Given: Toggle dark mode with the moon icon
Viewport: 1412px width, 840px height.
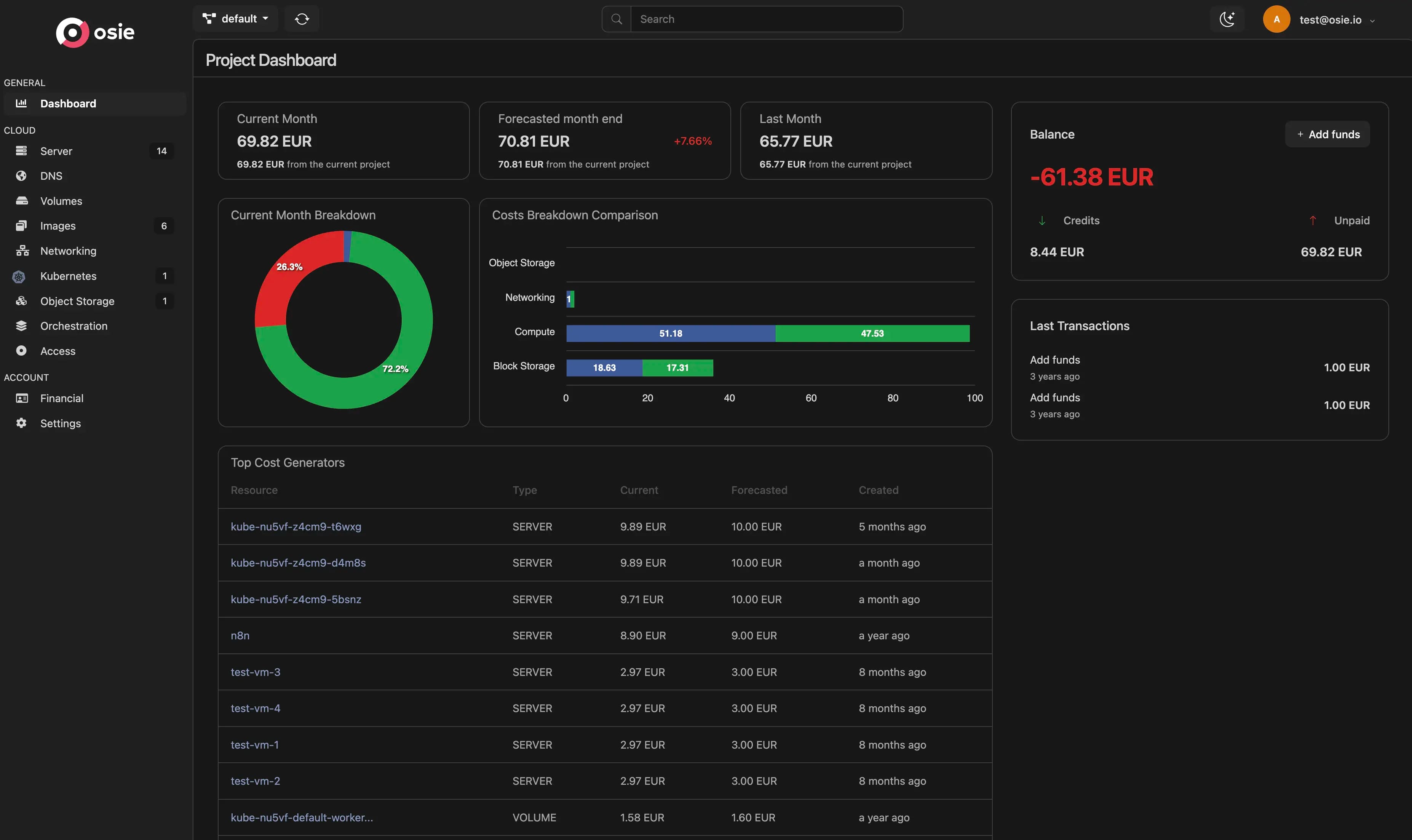Looking at the screenshot, I should pyautogui.click(x=1227, y=19).
